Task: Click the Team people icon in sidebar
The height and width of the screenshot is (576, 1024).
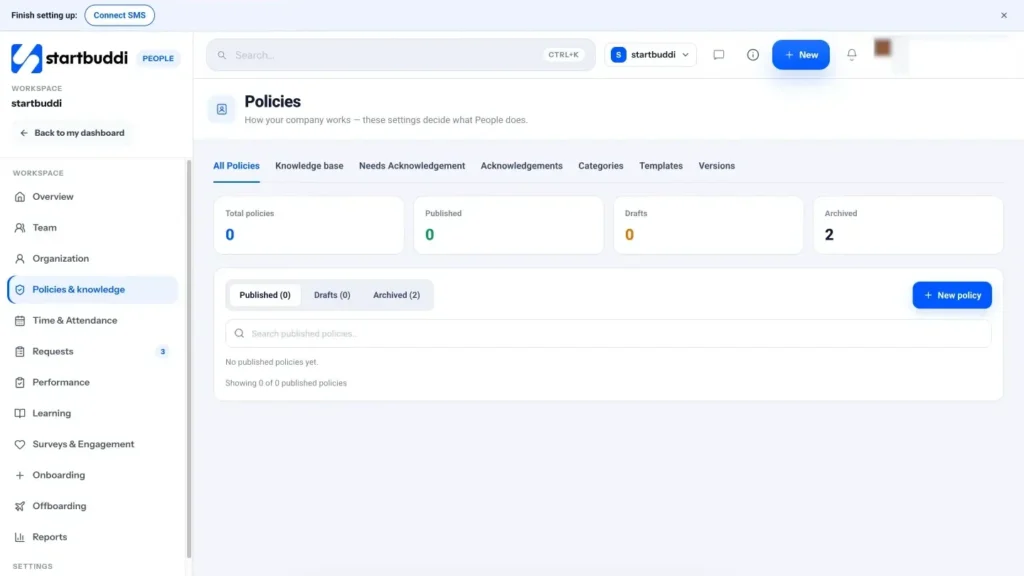Action: pyautogui.click(x=20, y=228)
